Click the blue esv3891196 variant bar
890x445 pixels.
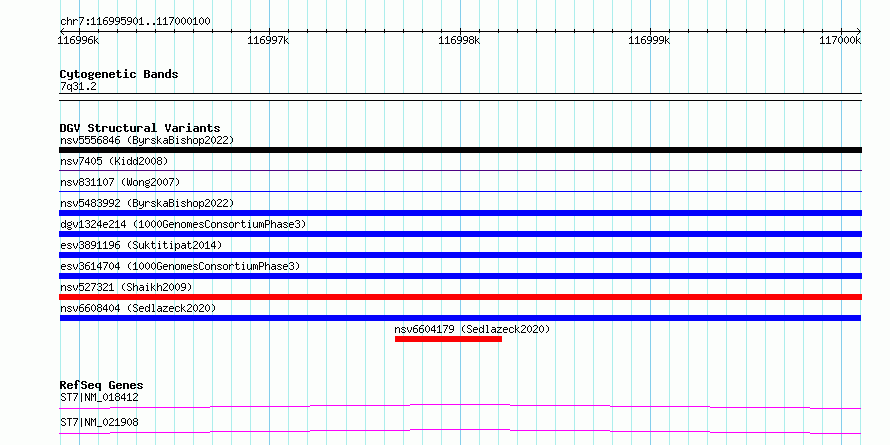click(x=460, y=255)
